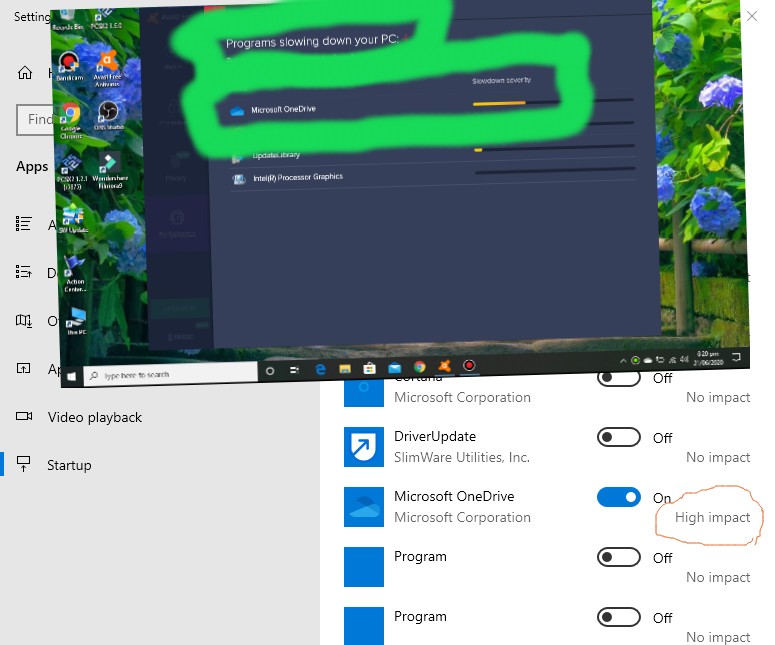This screenshot has width=775, height=645.
Task: Click Intel Processor Graphics severity bar
Action: point(555,171)
